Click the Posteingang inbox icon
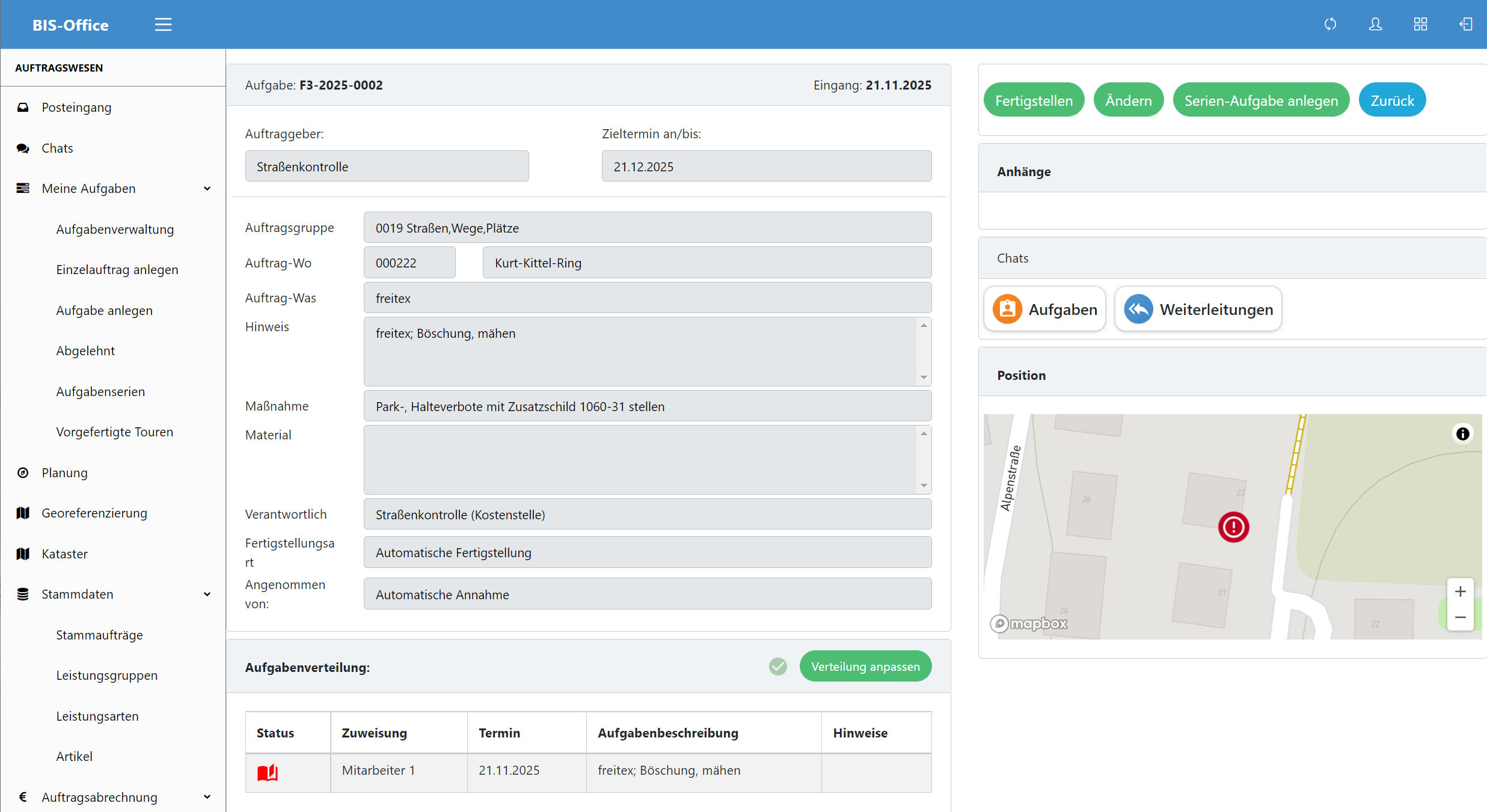The image size is (1487, 812). 23,108
